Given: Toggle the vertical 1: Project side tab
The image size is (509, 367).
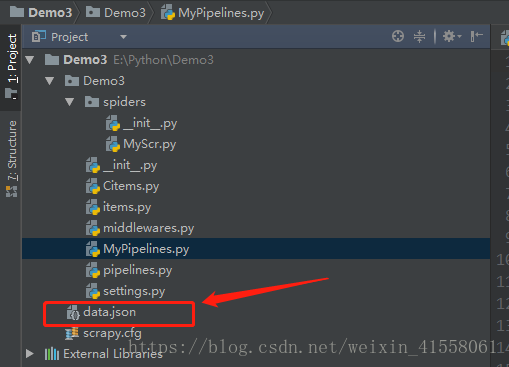Looking at the screenshot, I should click(x=11, y=67).
